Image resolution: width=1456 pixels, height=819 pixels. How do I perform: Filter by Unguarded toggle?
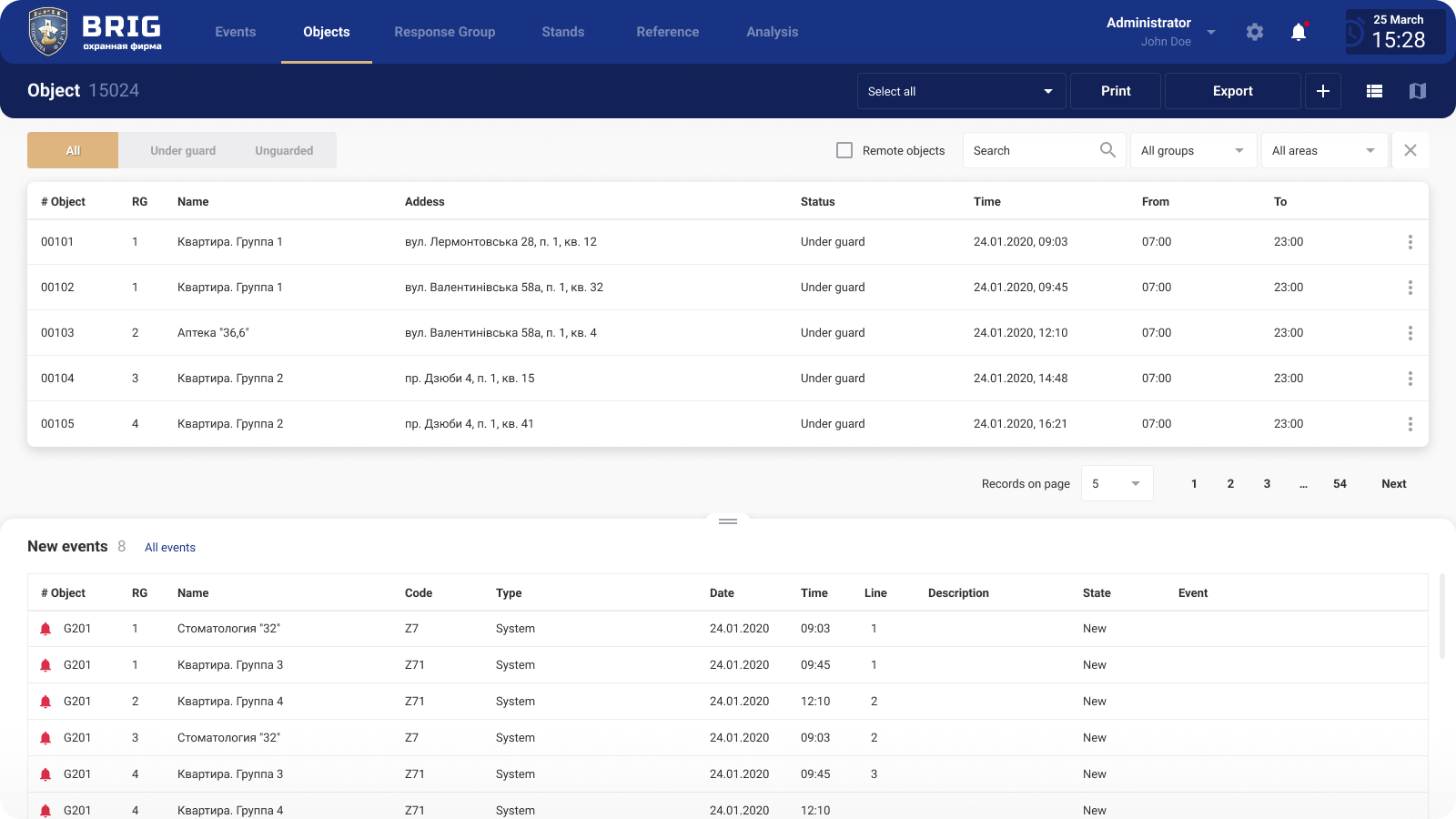point(284,150)
